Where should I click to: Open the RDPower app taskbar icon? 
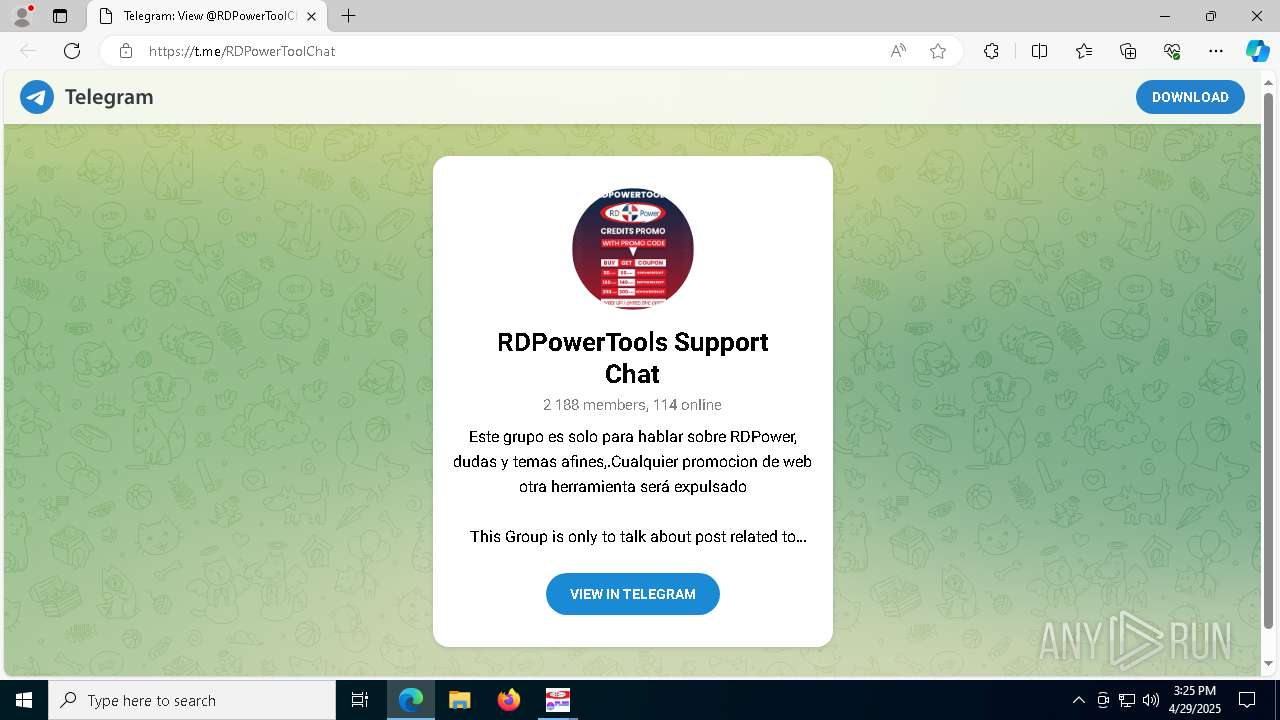point(557,700)
